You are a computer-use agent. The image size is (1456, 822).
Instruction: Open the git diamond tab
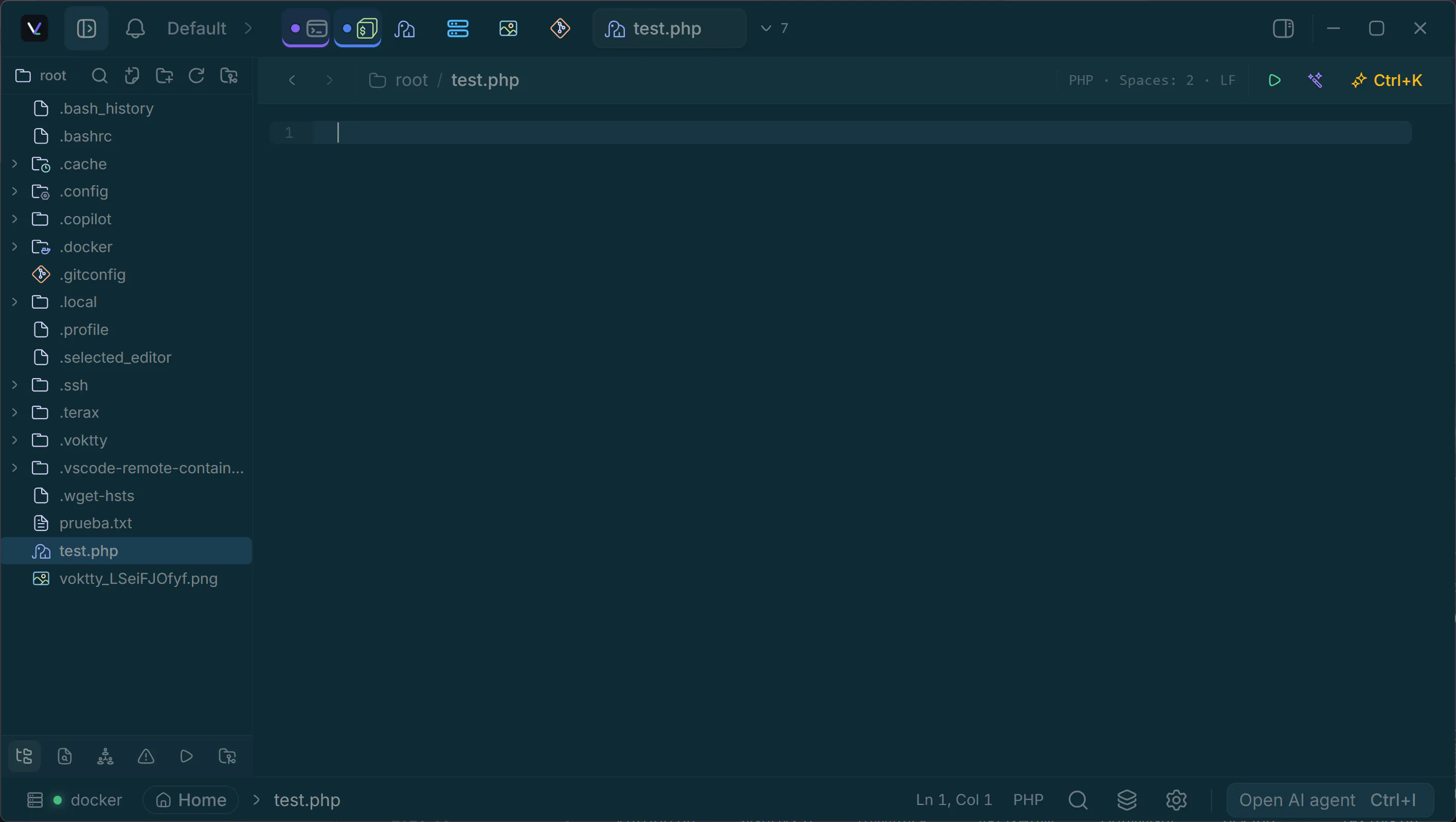point(560,28)
